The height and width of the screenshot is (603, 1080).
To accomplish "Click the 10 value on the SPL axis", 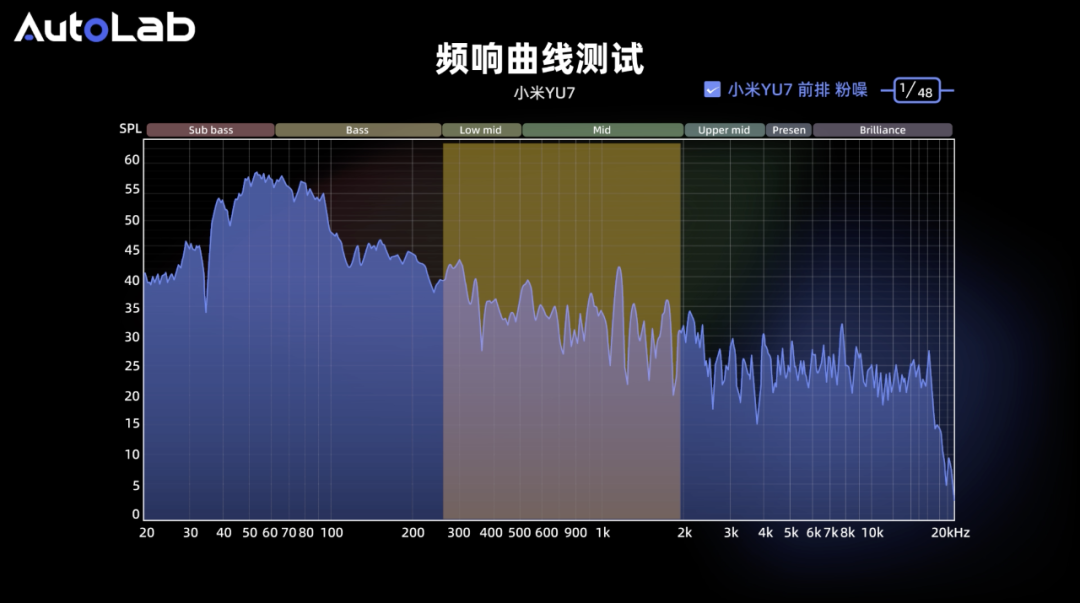I will (x=132, y=455).
